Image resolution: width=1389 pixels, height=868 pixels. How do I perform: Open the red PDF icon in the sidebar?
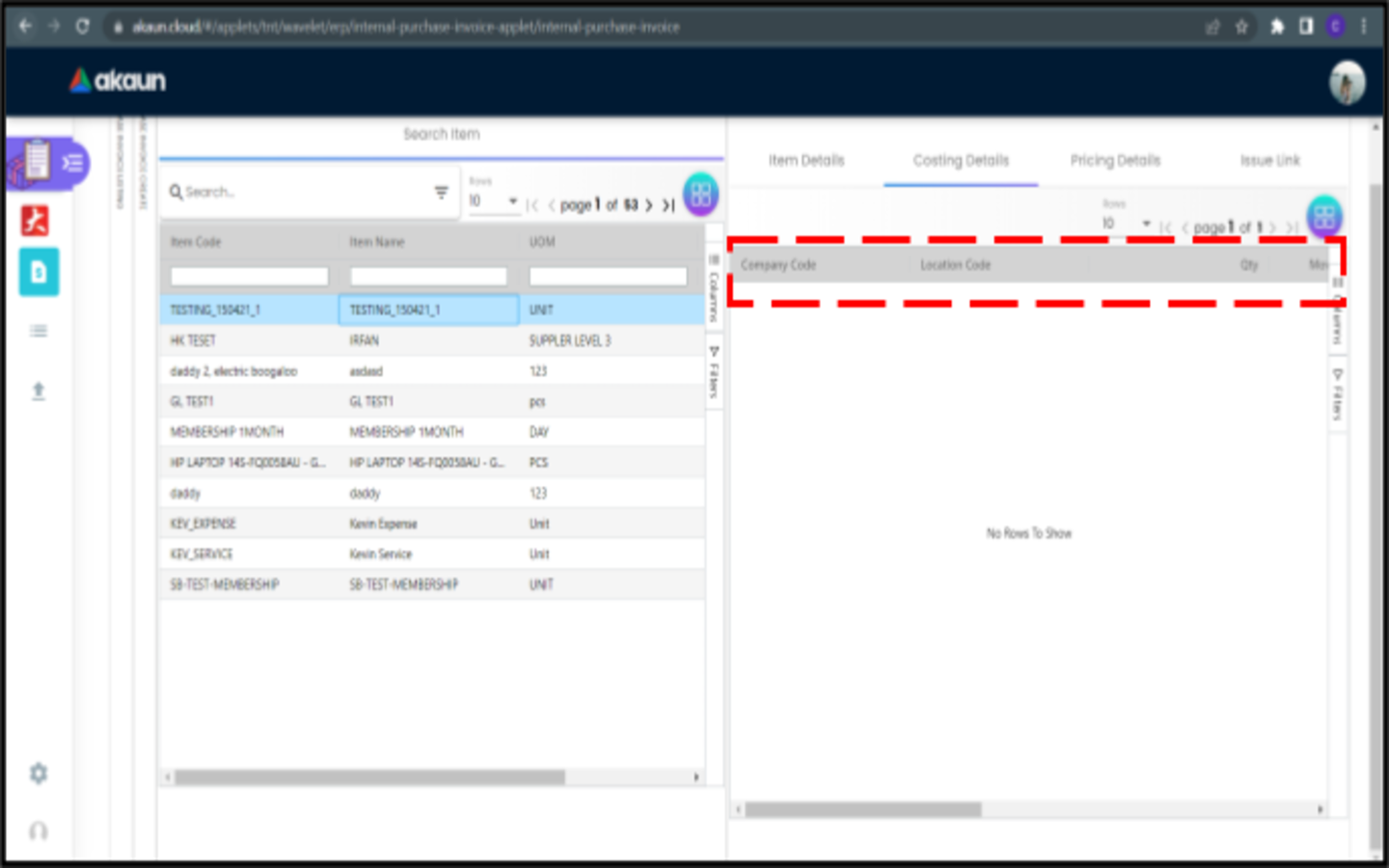click(x=36, y=221)
